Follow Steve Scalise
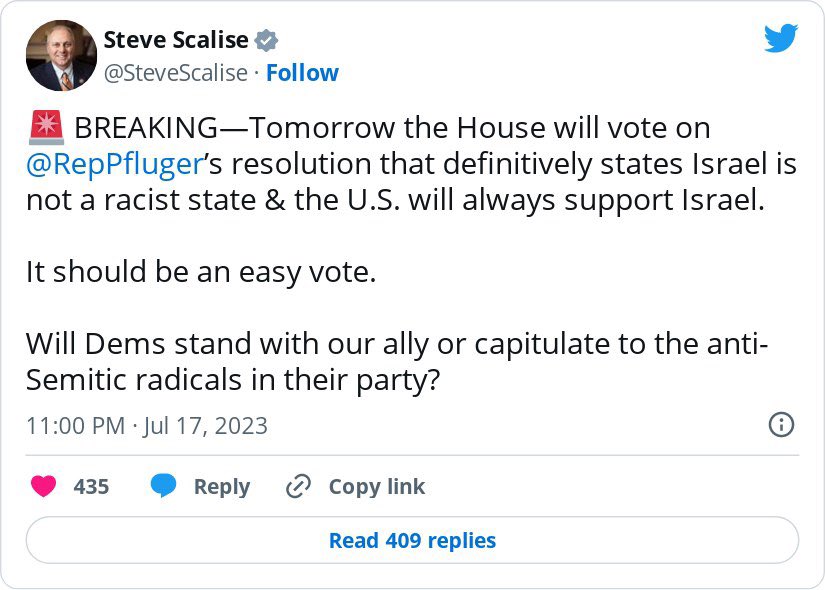Image resolution: width=825 pixels, height=590 pixels. [302, 73]
